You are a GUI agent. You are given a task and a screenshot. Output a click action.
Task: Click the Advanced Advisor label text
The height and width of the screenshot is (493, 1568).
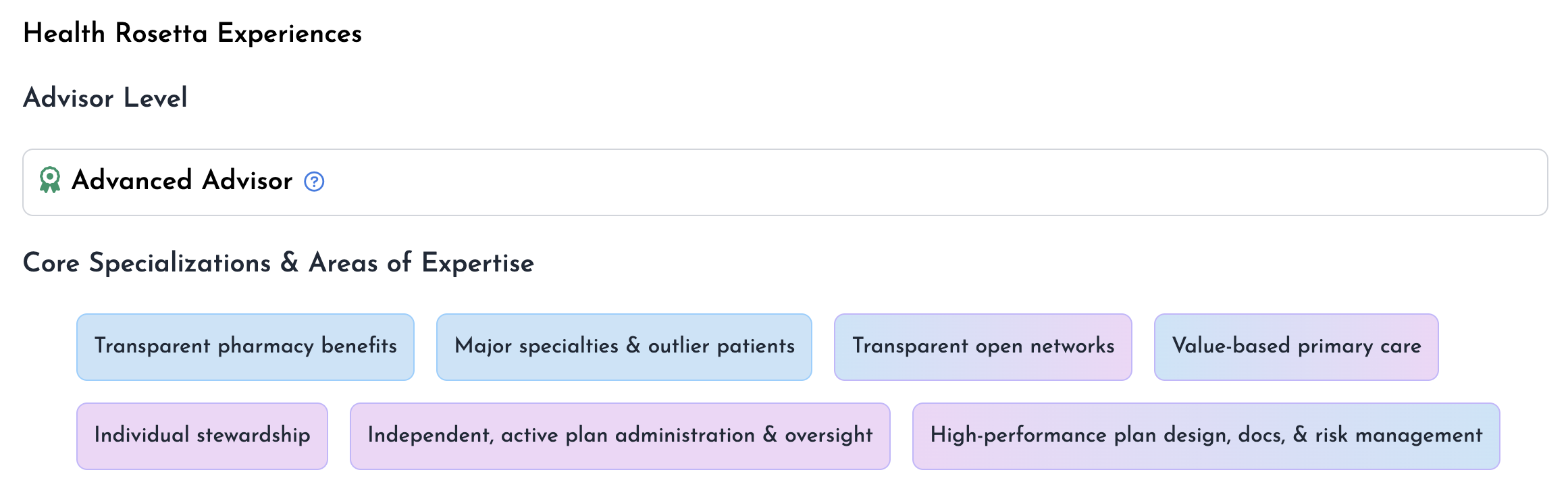[x=182, y=181]
